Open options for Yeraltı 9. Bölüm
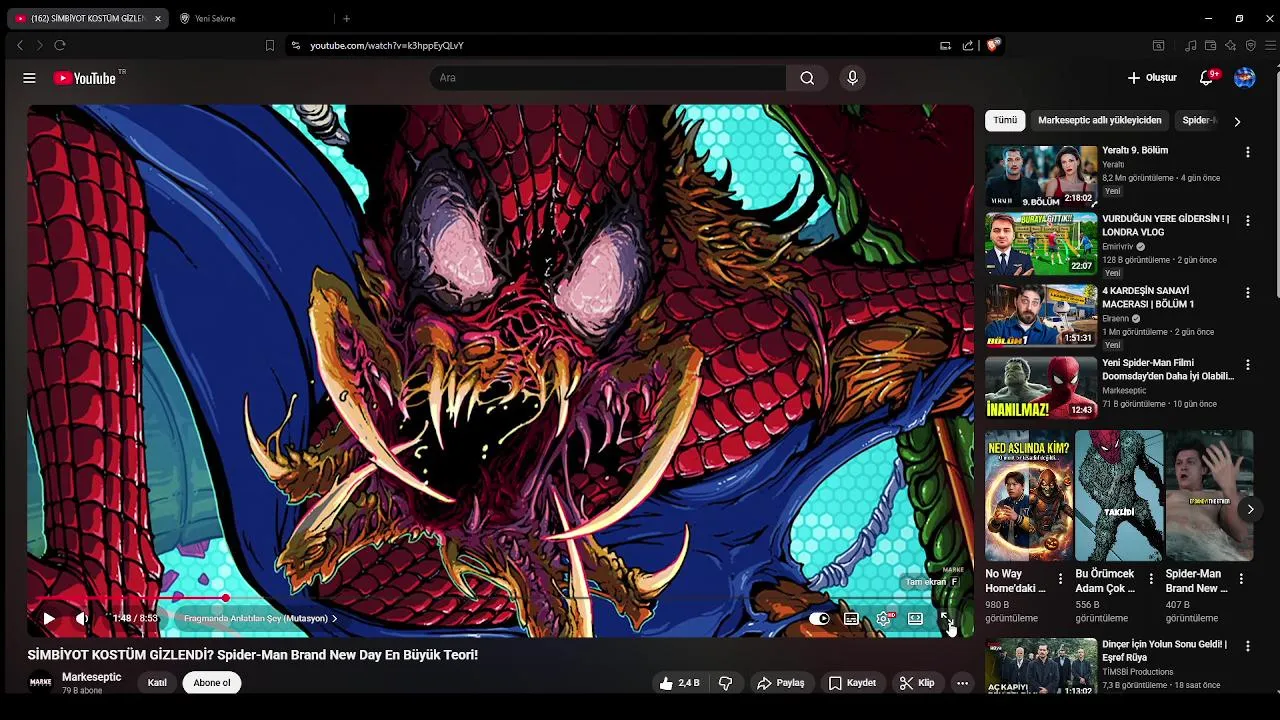 [1247, 152]
